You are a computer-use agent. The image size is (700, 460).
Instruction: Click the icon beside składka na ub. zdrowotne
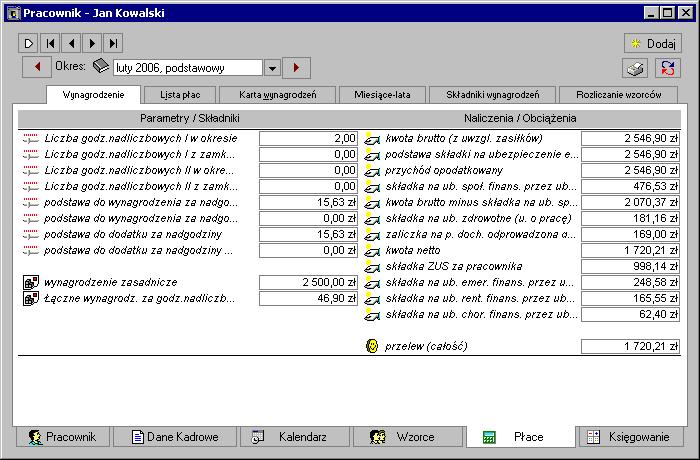(x=371, y=218)
